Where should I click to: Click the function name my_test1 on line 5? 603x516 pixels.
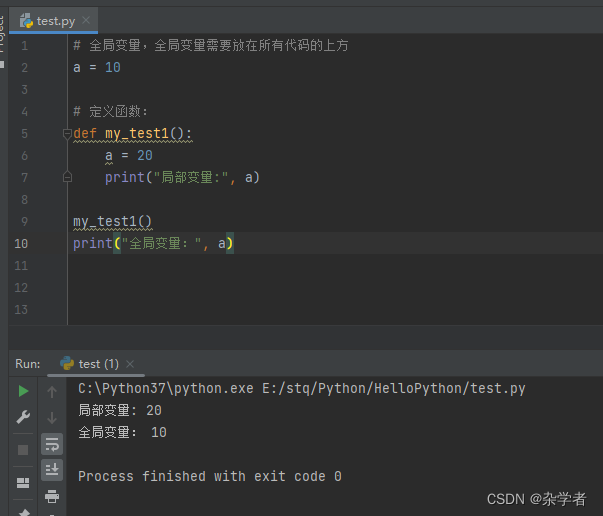(137, 133)
